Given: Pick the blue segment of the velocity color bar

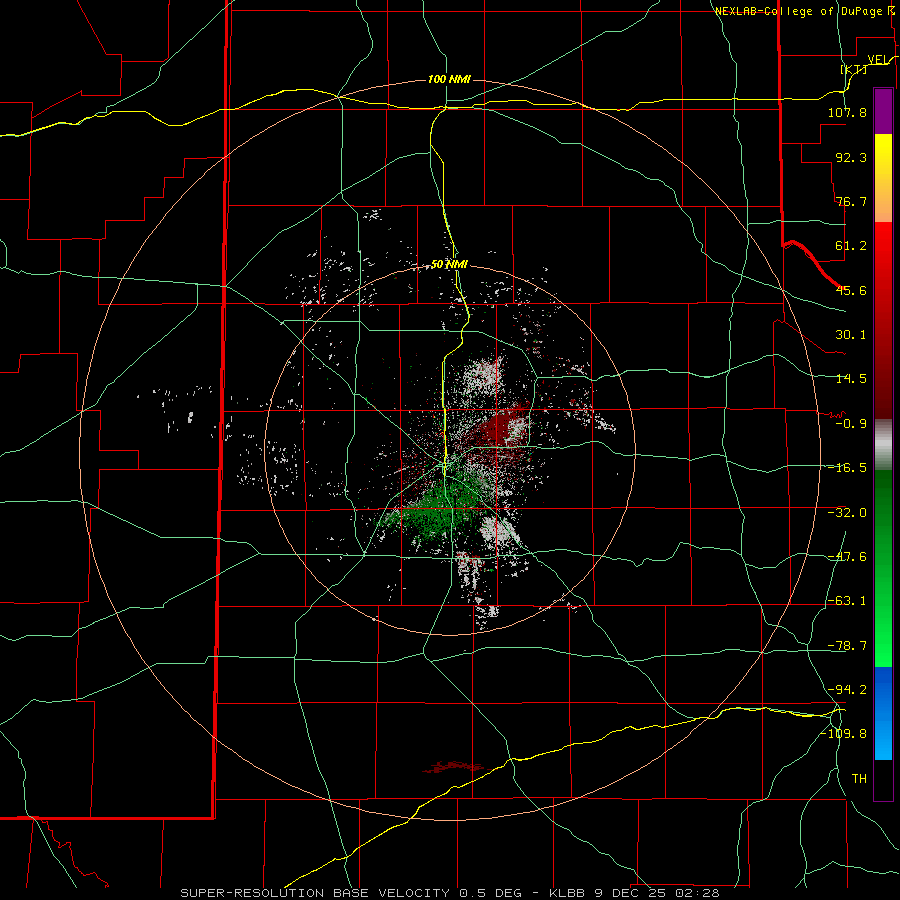Looking at the screenshot, I should 883,713.
